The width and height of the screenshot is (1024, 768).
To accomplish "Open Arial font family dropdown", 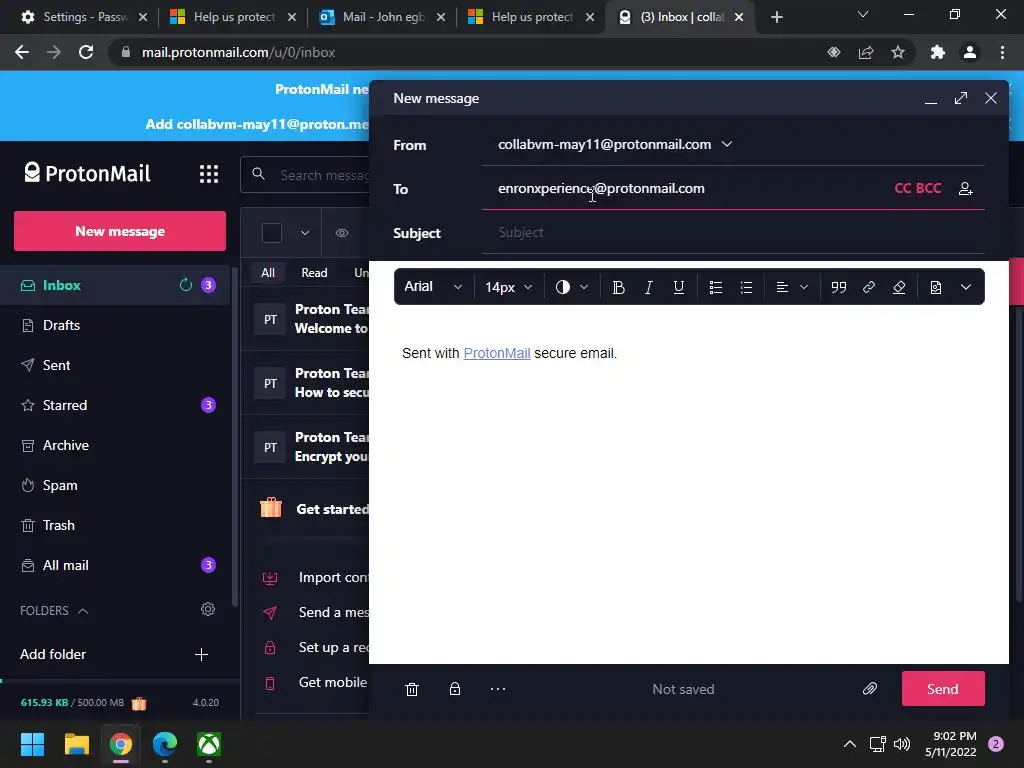I will click(x=434, y=287).
